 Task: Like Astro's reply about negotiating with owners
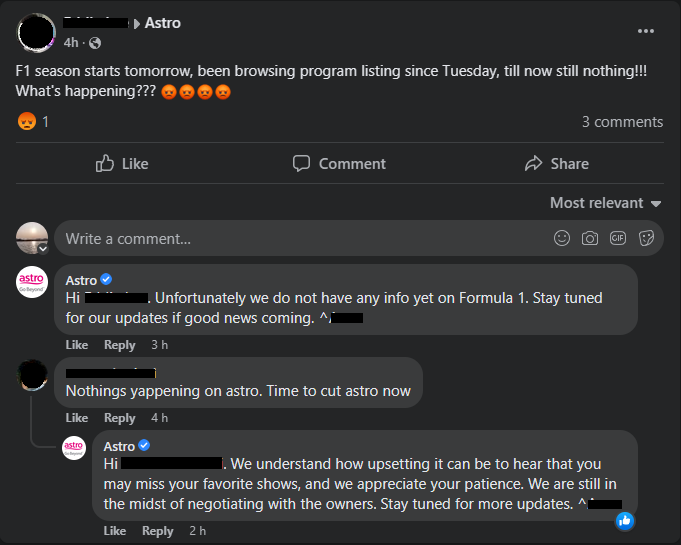point(115,531)
